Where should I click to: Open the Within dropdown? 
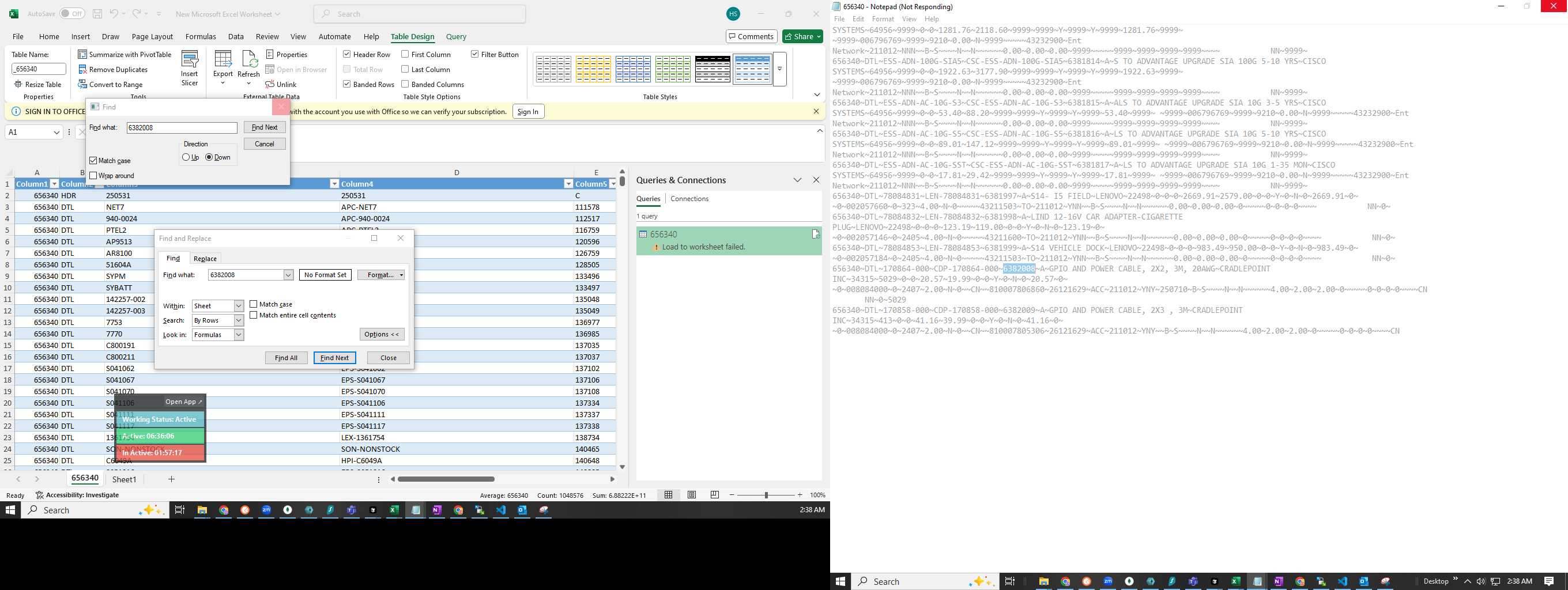click(x=239, y=306)
